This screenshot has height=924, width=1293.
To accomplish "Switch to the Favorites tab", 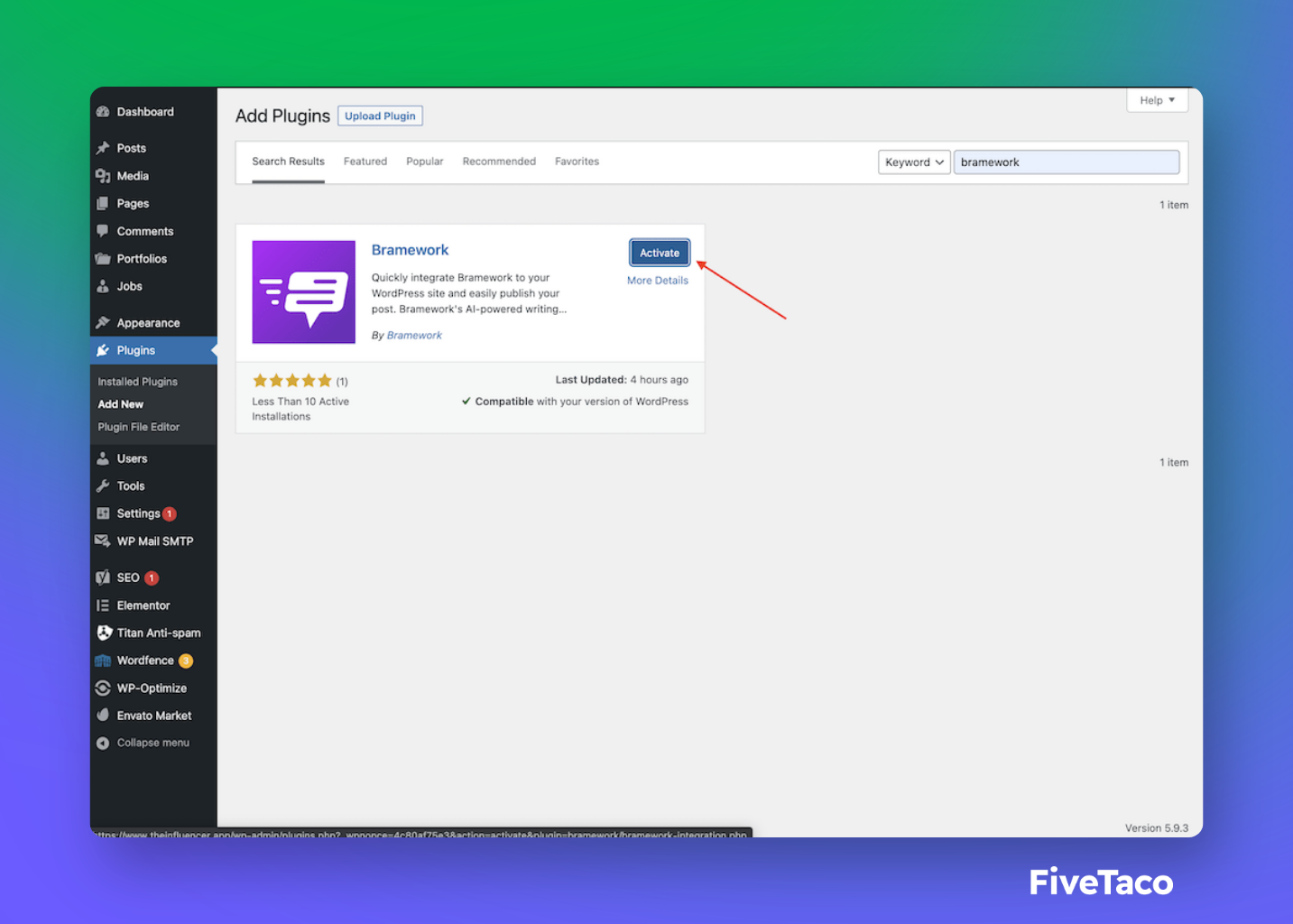I will click(x=577, y=162).
